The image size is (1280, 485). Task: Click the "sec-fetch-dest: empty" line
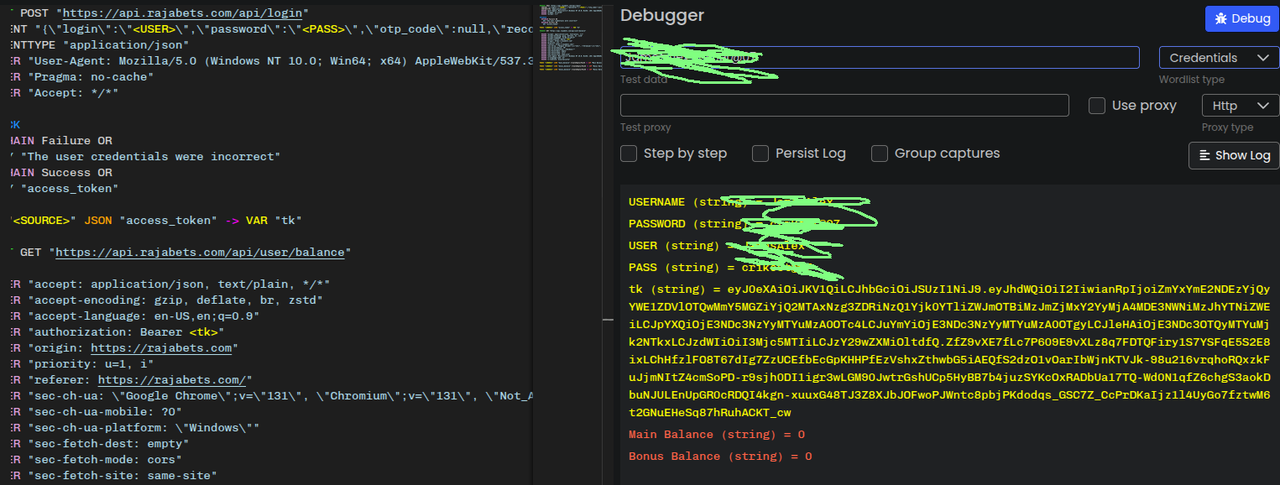(100, 443)
